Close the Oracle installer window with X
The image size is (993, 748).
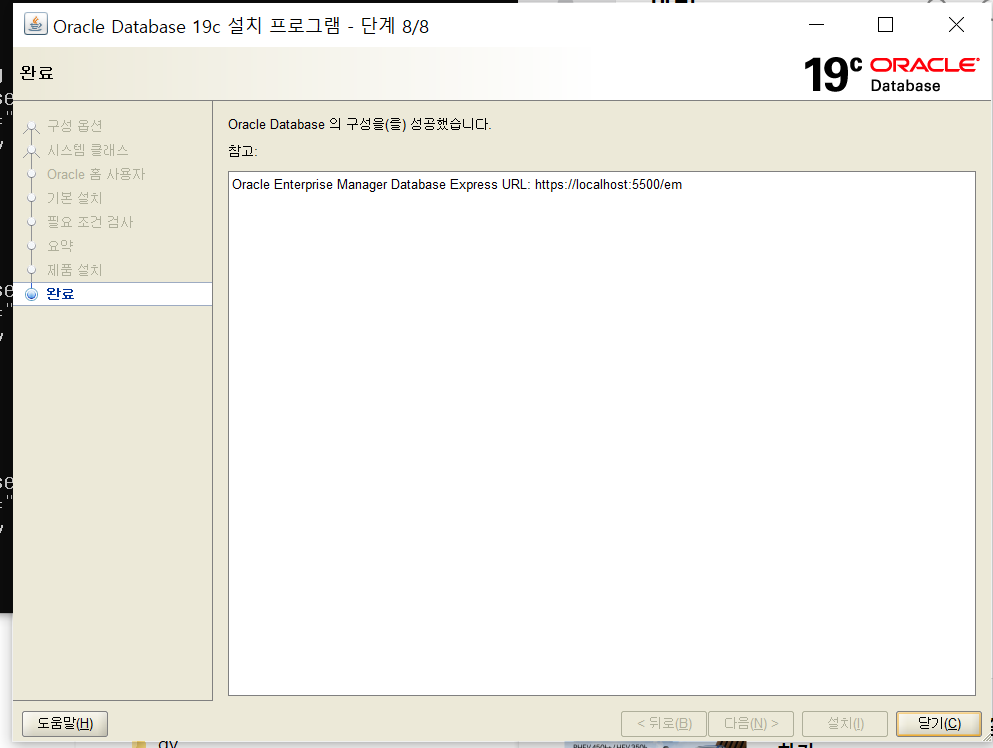click(956, 25)
